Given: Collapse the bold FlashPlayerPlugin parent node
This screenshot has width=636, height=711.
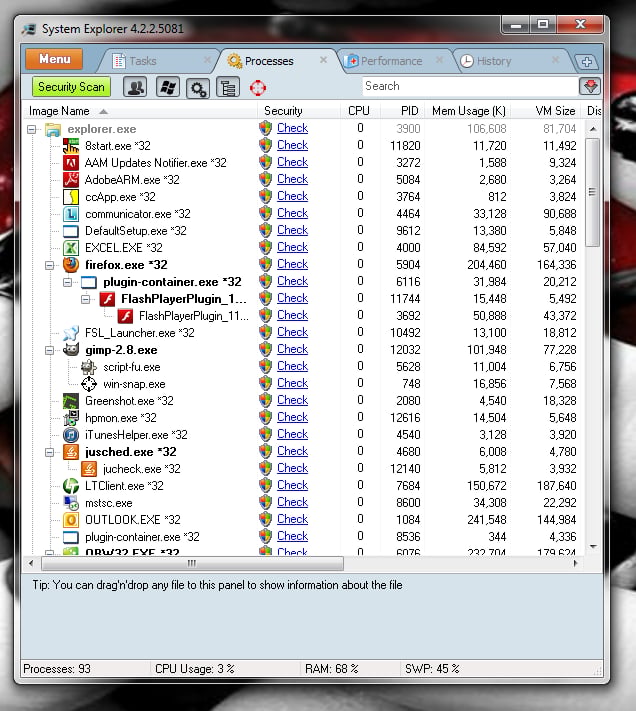Looking at the screenshot, I should (86, 299).
